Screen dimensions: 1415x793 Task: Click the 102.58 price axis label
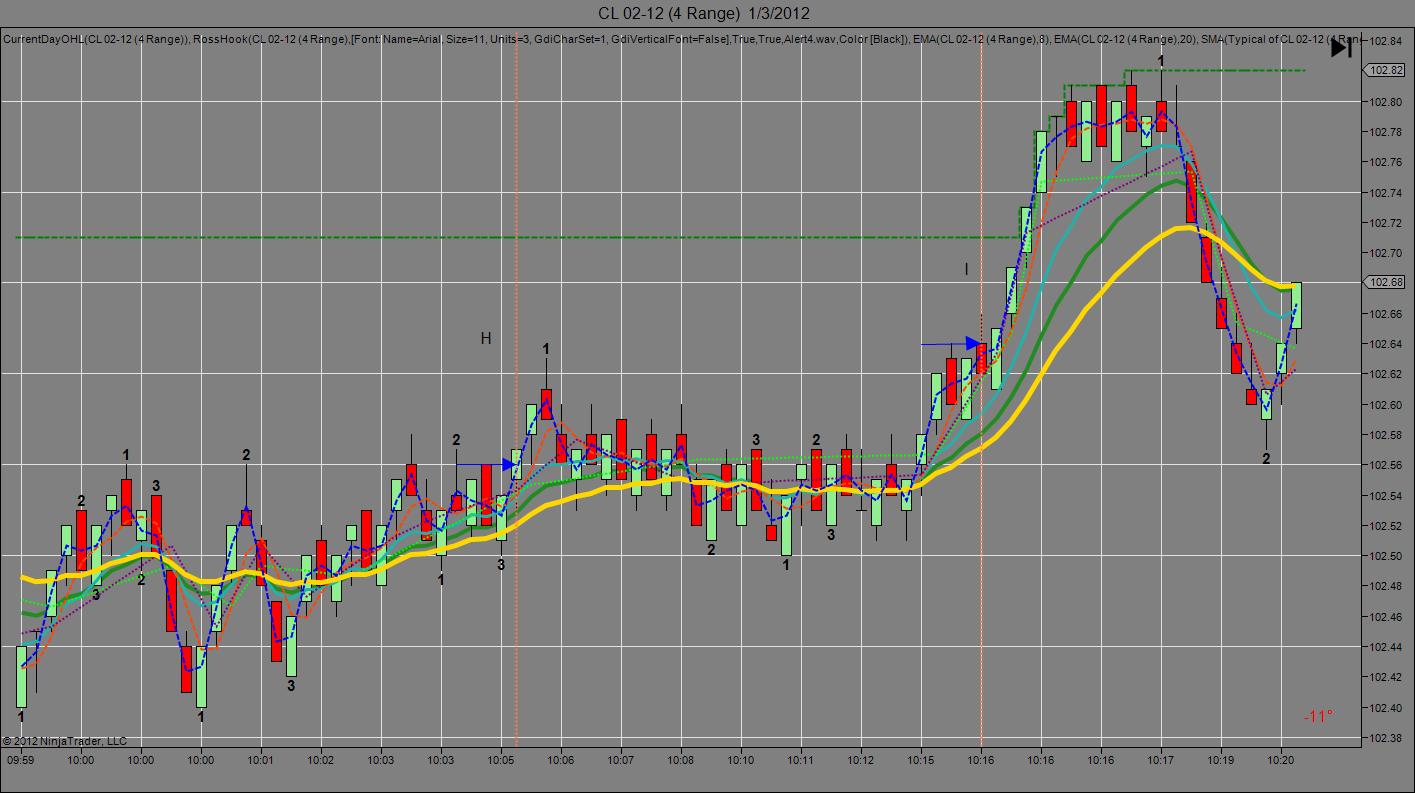click(1385, 435)
